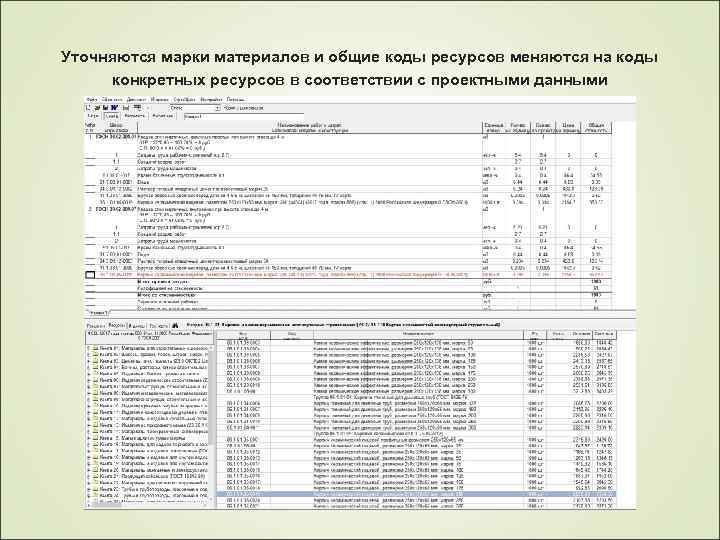This screenshot has width=720, height=540.
Task: Select the red highlighted brick resource row
Action: pos(349,275)
